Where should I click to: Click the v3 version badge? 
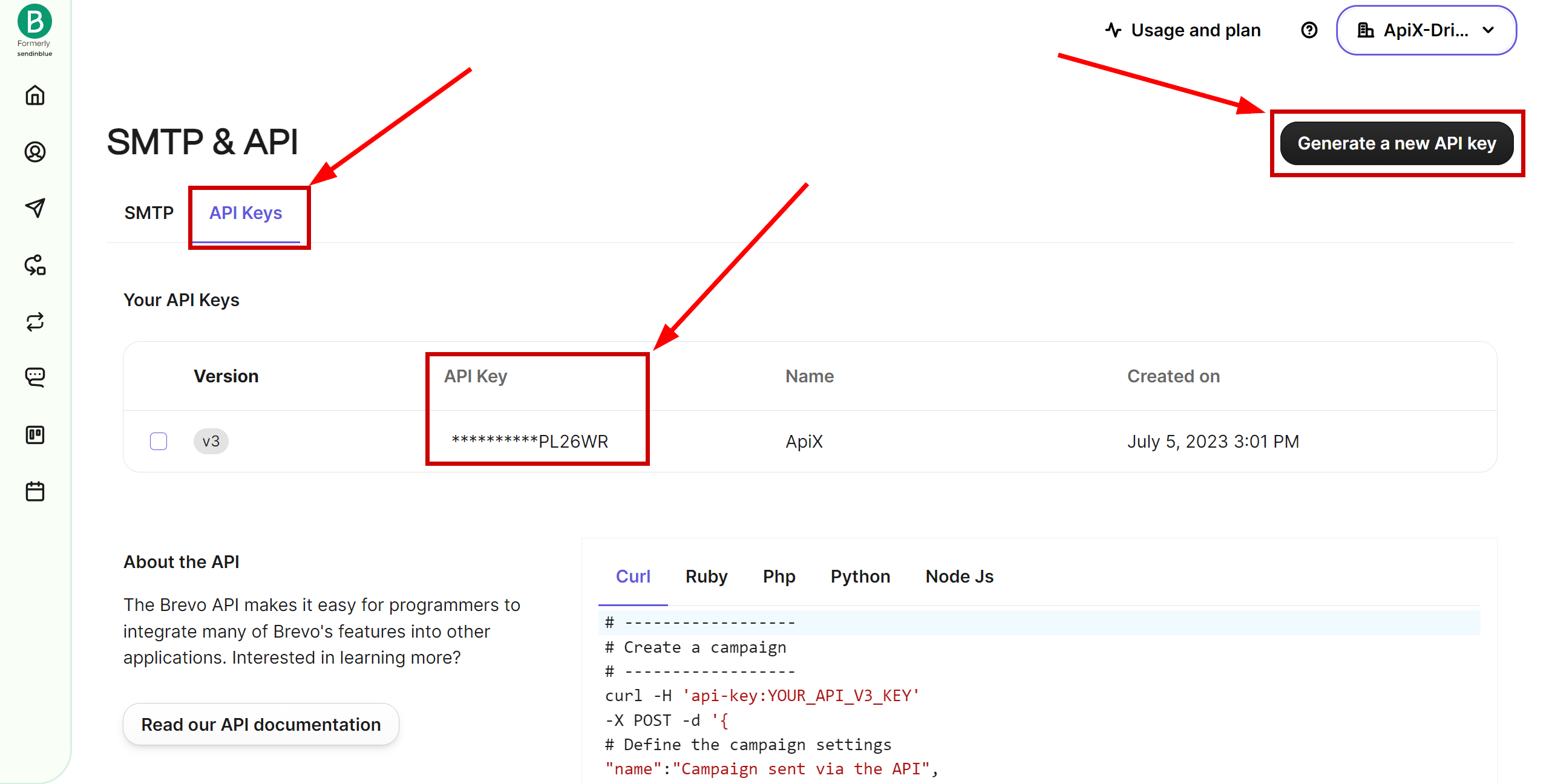click(211, 441)
